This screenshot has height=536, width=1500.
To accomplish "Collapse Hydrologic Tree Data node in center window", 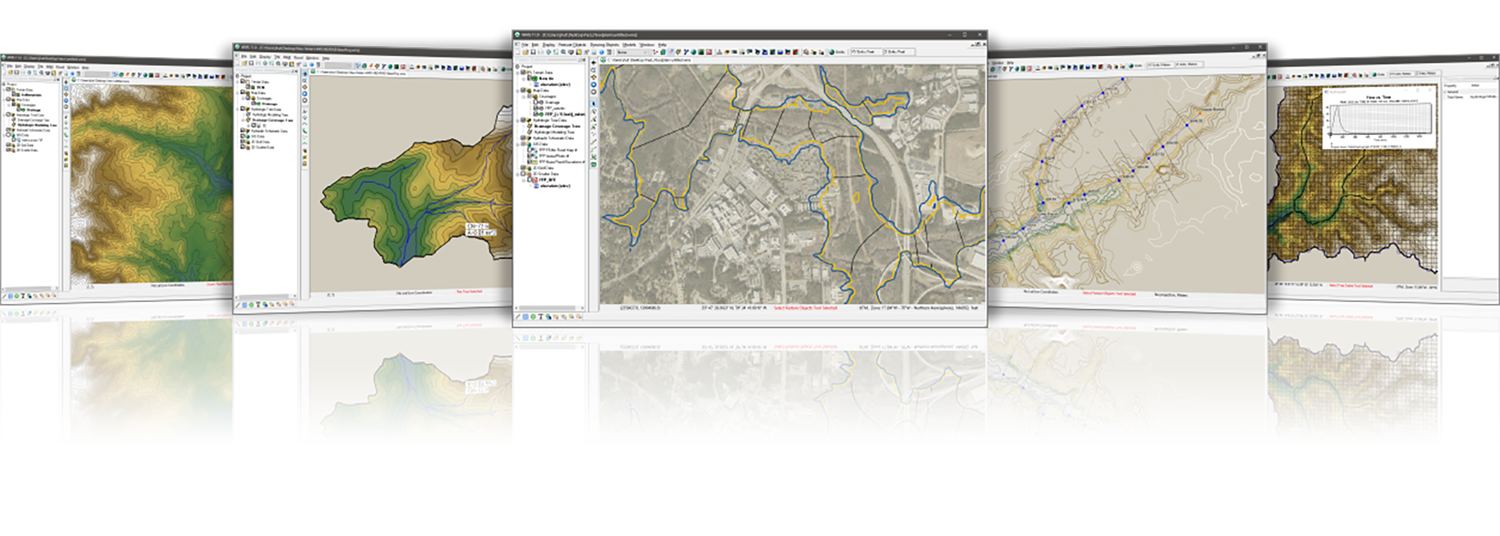I will click(517, 120).
